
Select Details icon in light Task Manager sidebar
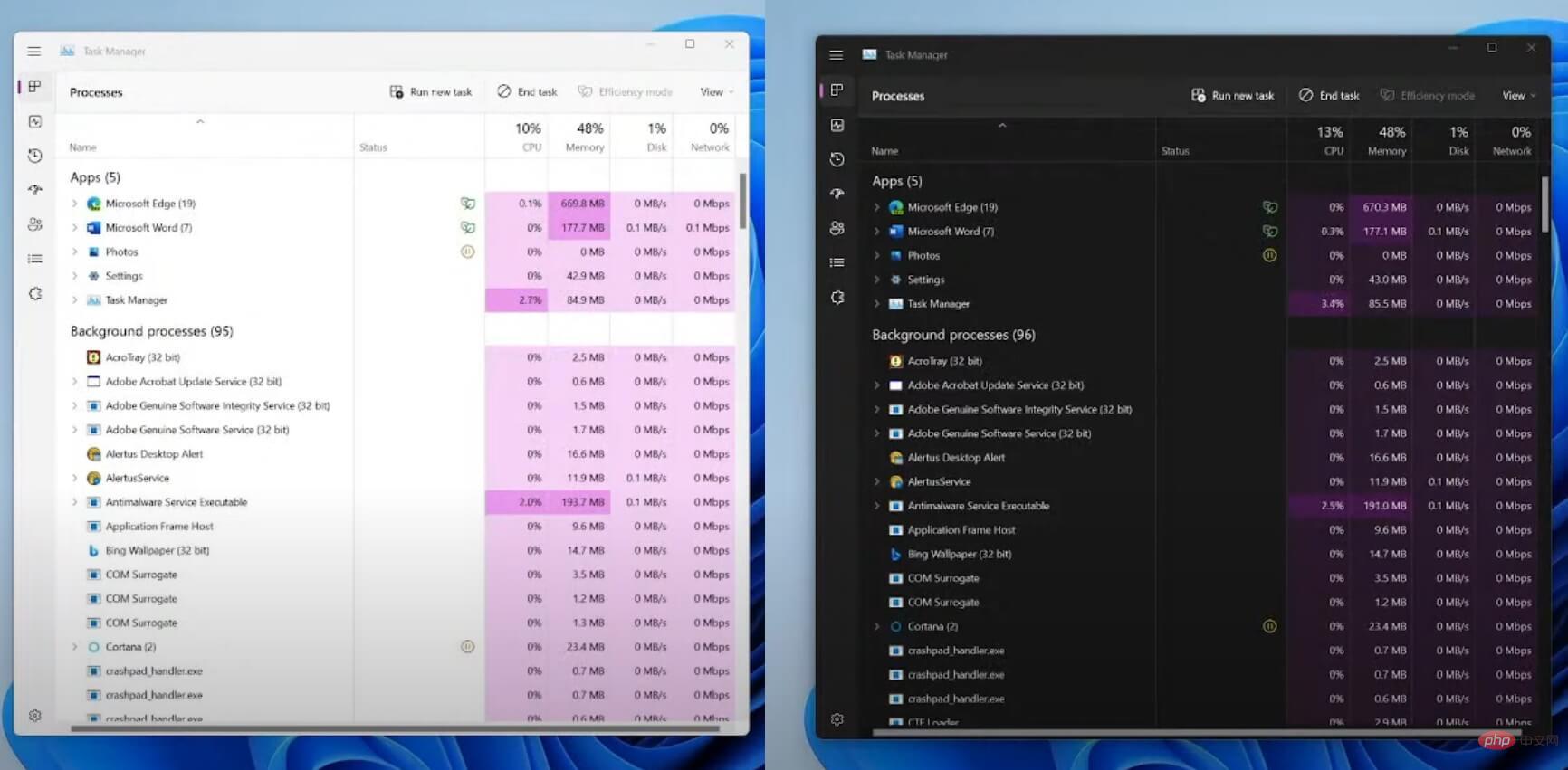pos(34,259)
